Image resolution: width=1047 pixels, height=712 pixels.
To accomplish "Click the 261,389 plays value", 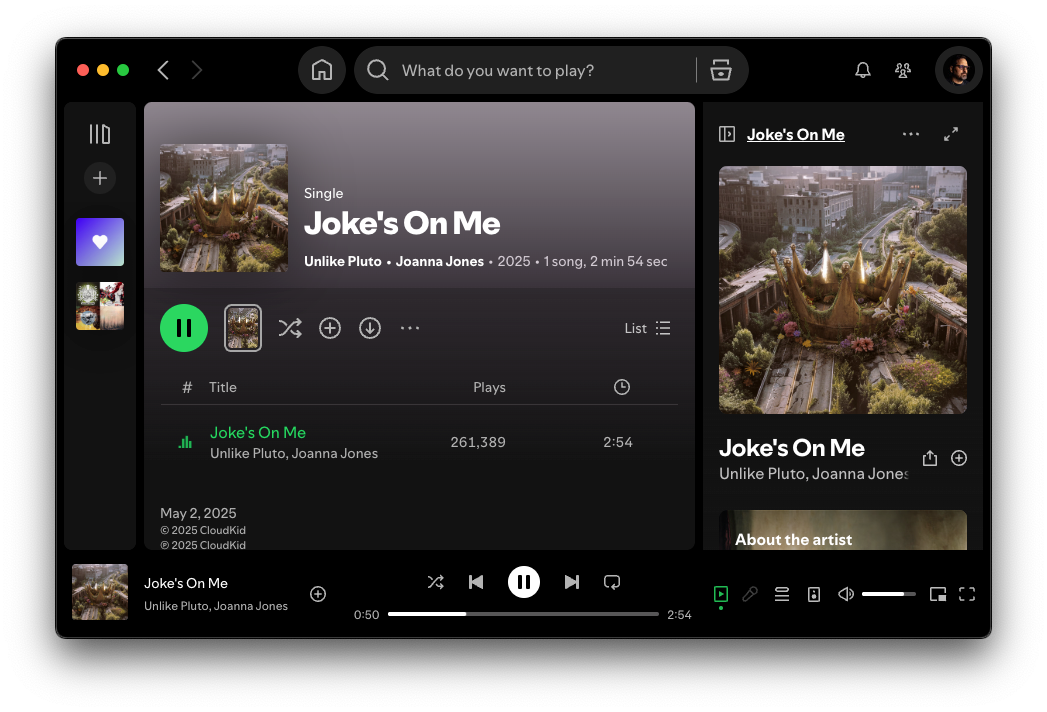I will (x=478, y=442).
